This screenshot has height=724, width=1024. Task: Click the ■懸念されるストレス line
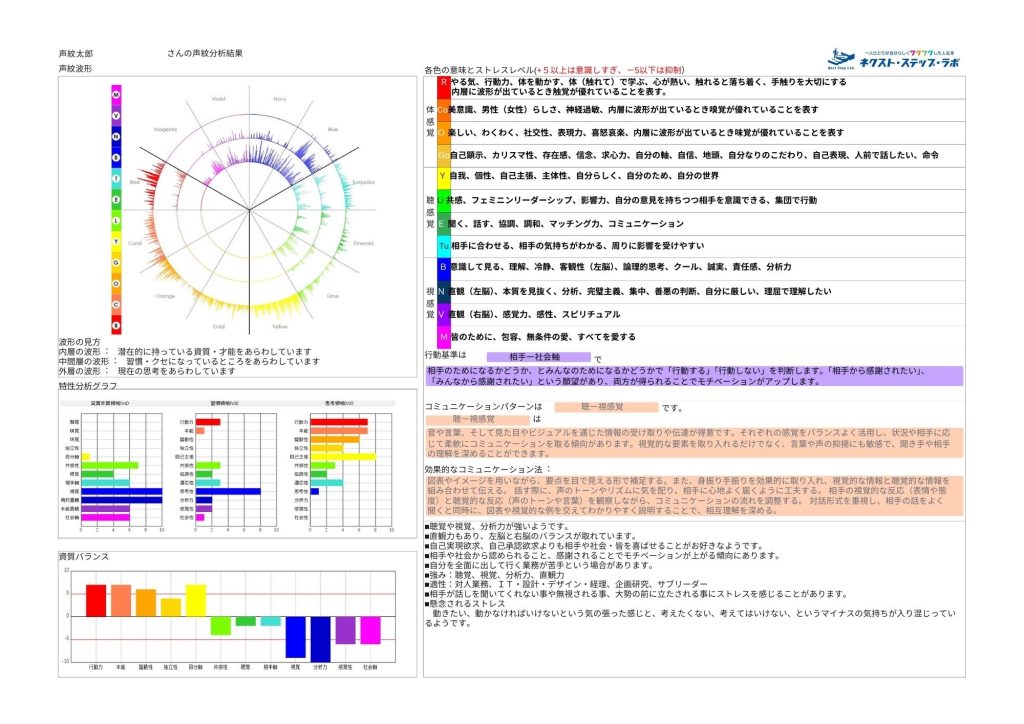pos(465,604)
